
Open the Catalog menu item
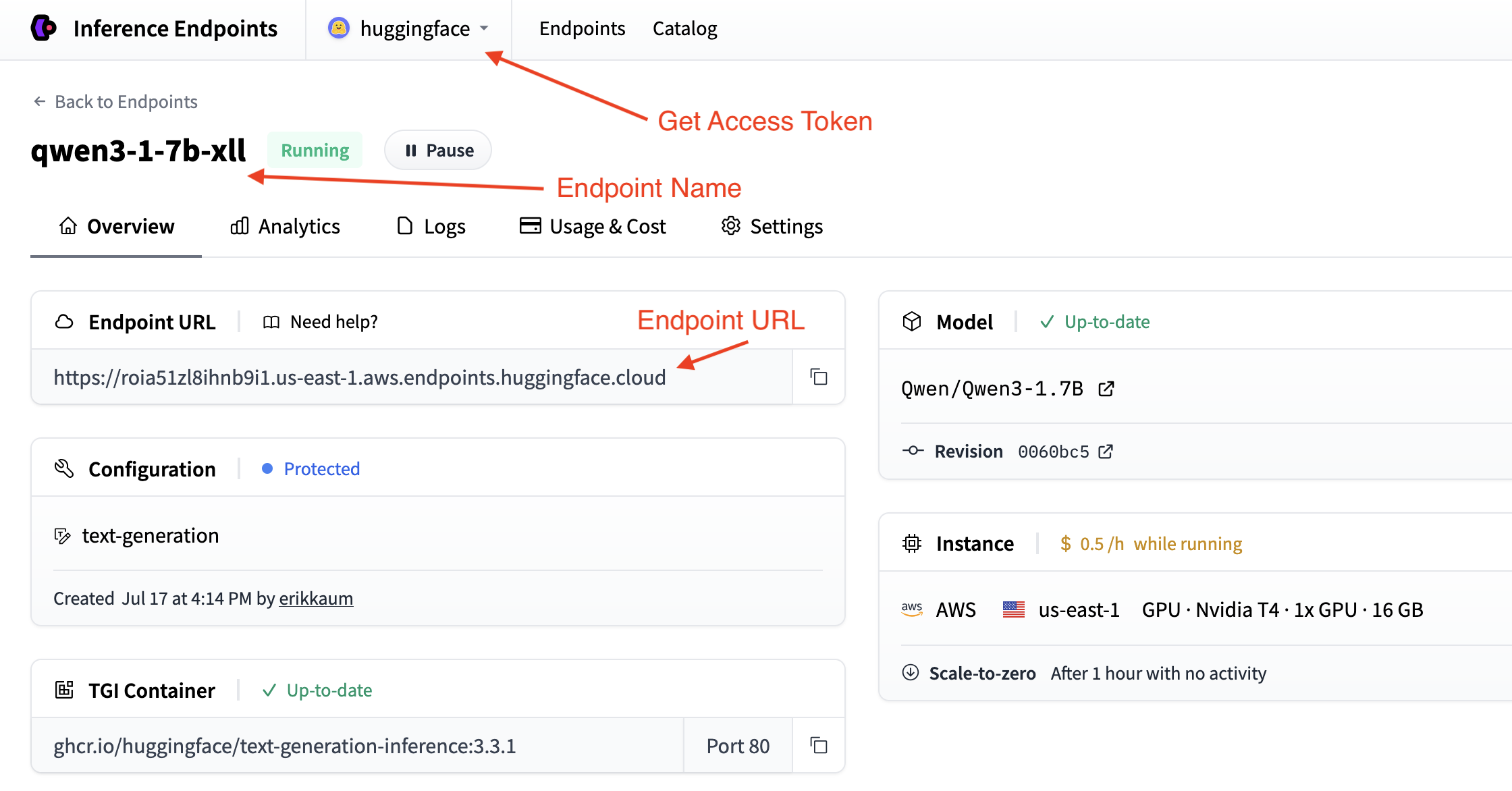coord(684,28)
